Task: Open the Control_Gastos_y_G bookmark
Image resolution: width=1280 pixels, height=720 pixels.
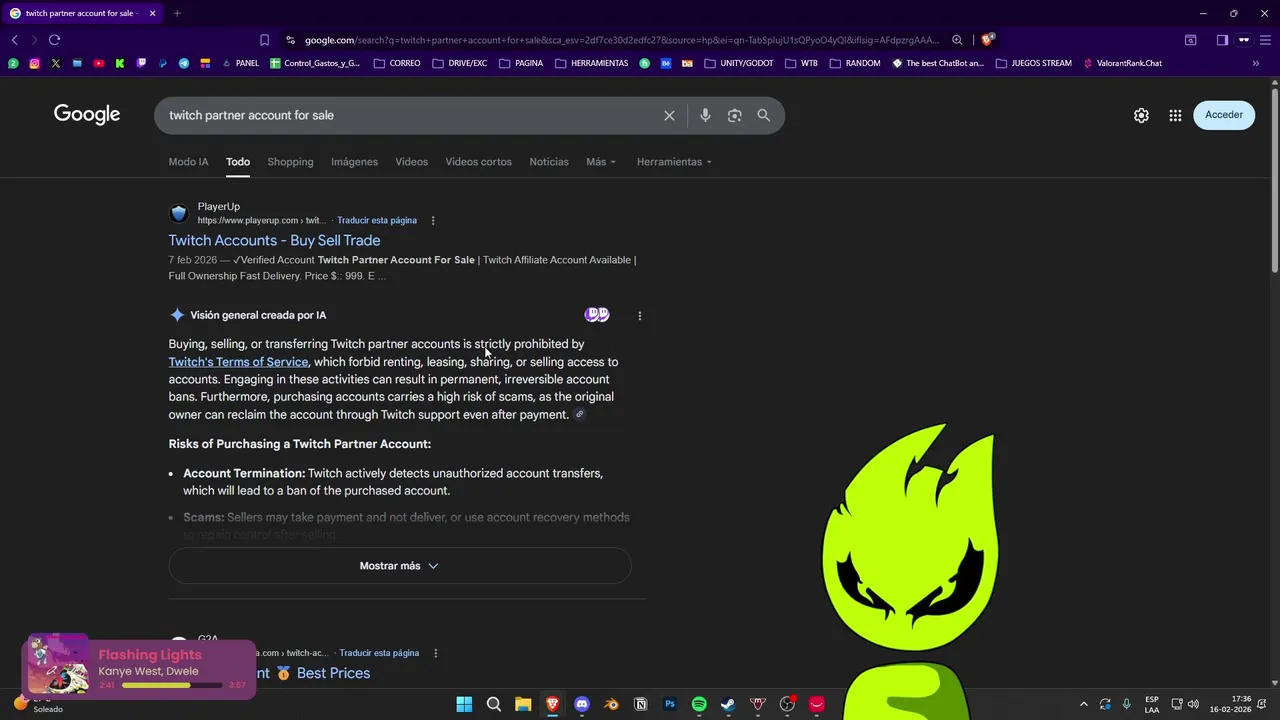Action: (x=314, y=63)
